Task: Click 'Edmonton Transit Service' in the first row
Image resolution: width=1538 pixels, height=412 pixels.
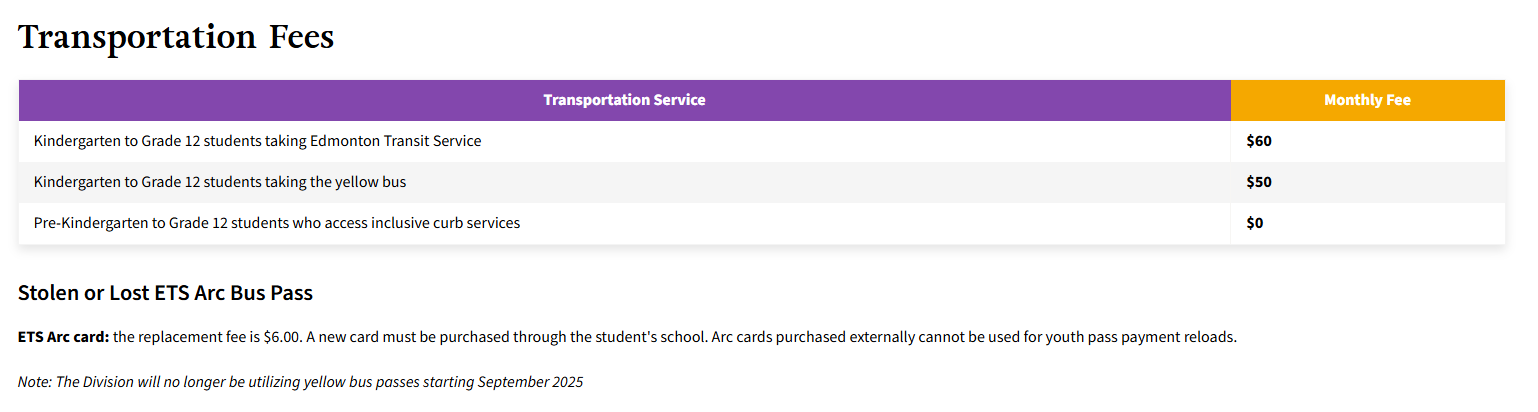Action: (395, 141)
